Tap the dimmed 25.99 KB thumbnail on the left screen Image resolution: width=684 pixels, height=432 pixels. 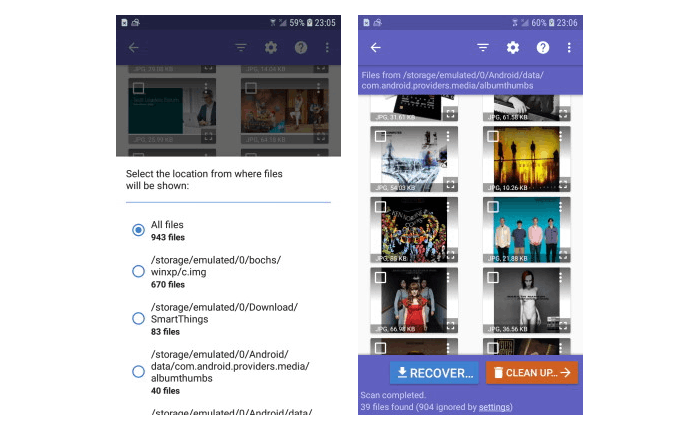172,111
